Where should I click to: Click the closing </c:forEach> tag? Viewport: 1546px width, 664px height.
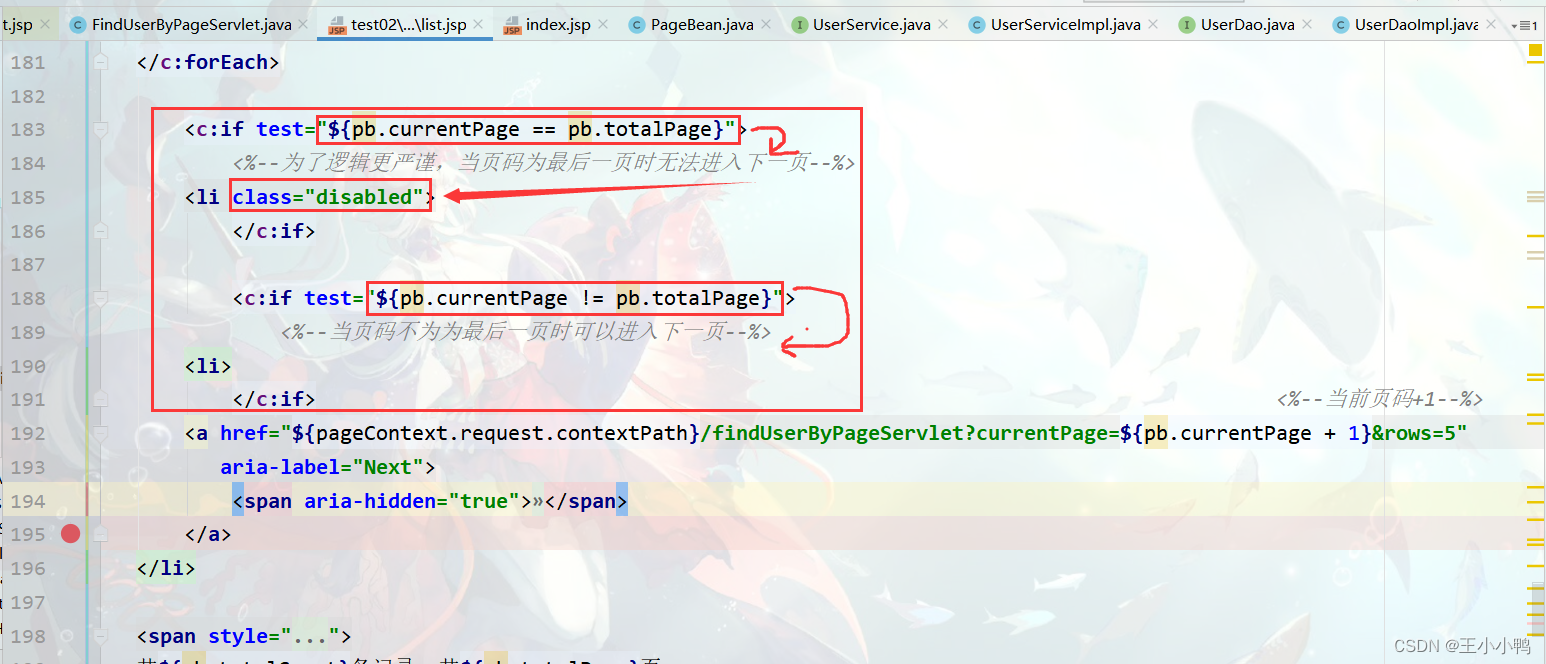coord(208,62)
